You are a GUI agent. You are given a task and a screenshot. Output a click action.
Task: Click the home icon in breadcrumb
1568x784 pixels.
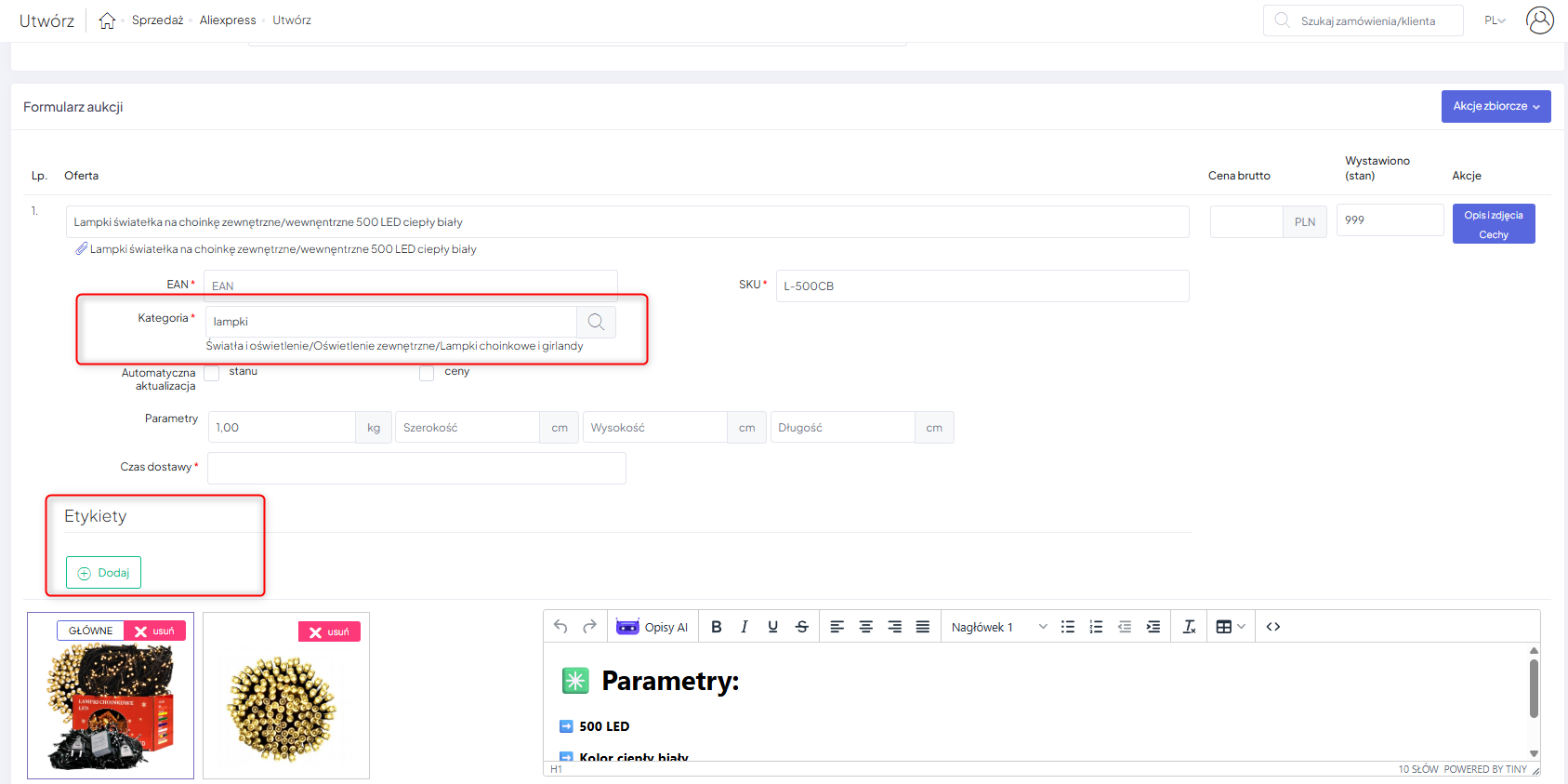[x=107, y=20]
